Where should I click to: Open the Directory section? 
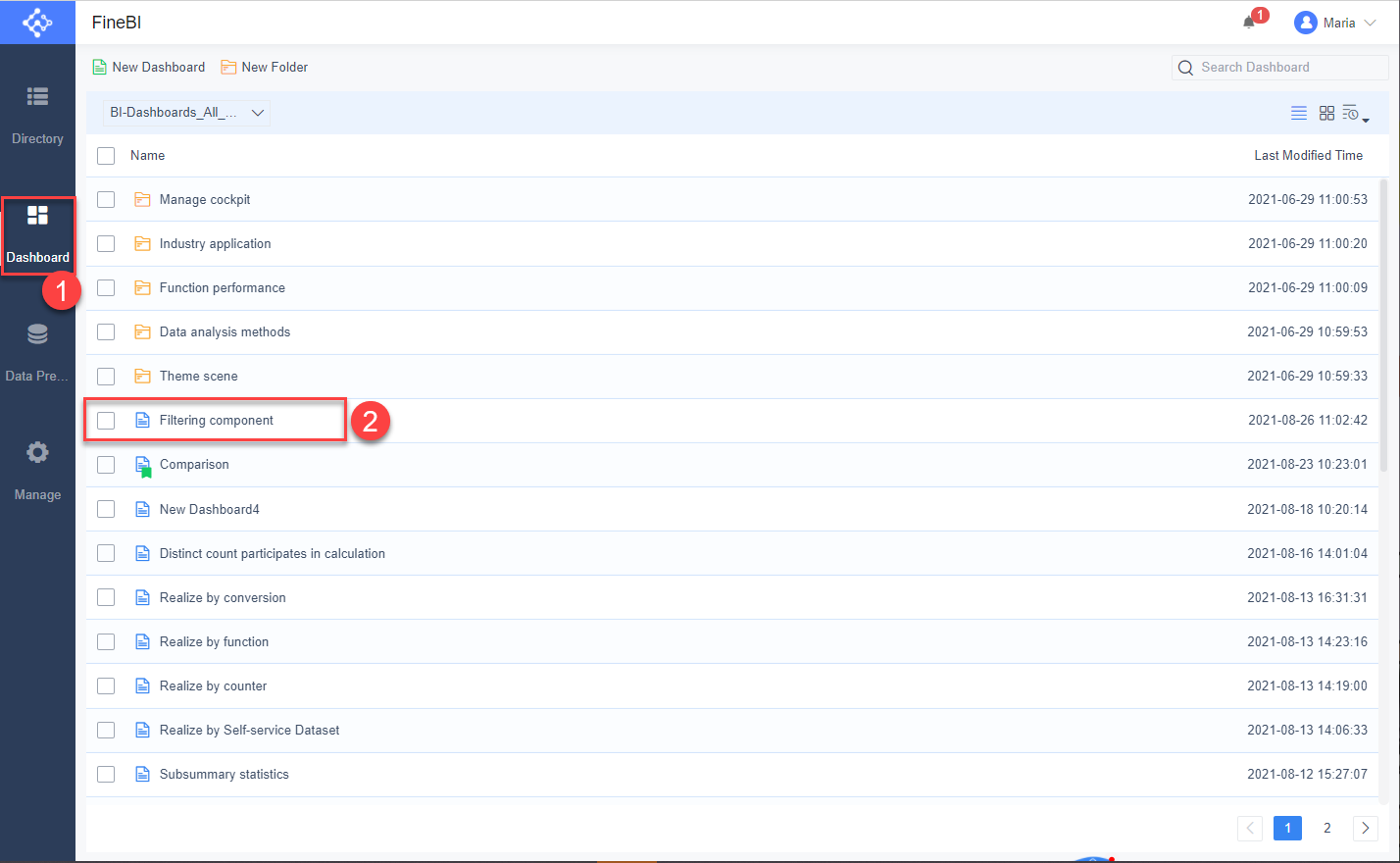(x=37, y=117)
